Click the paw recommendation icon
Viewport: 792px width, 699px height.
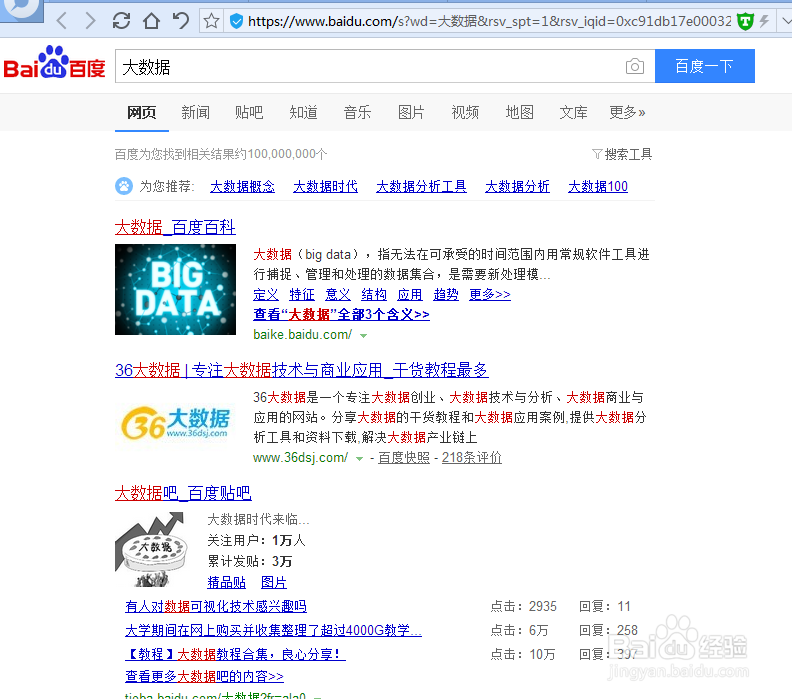[x=124, y=186]
